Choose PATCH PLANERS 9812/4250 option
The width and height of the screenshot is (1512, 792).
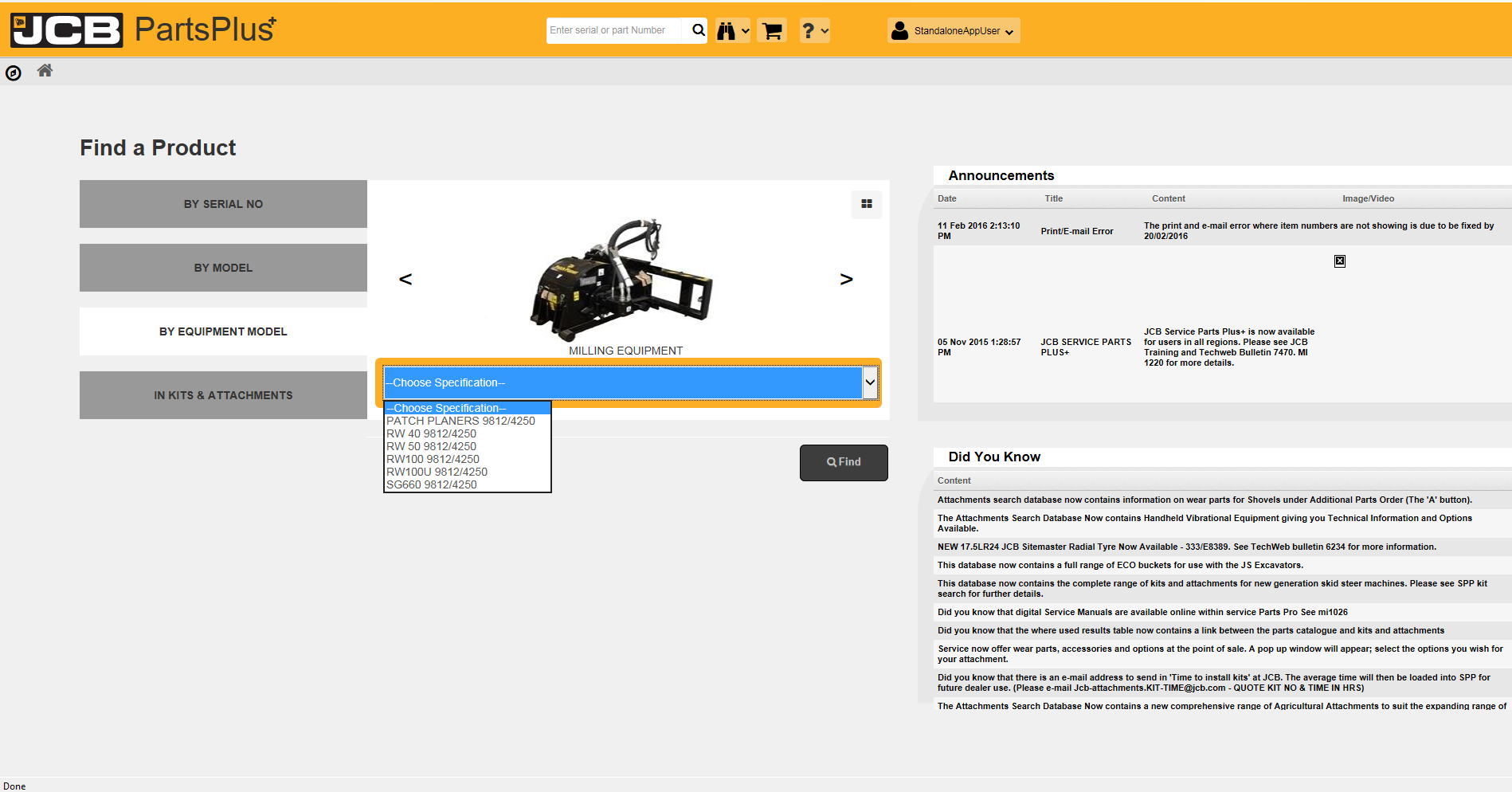468,421
